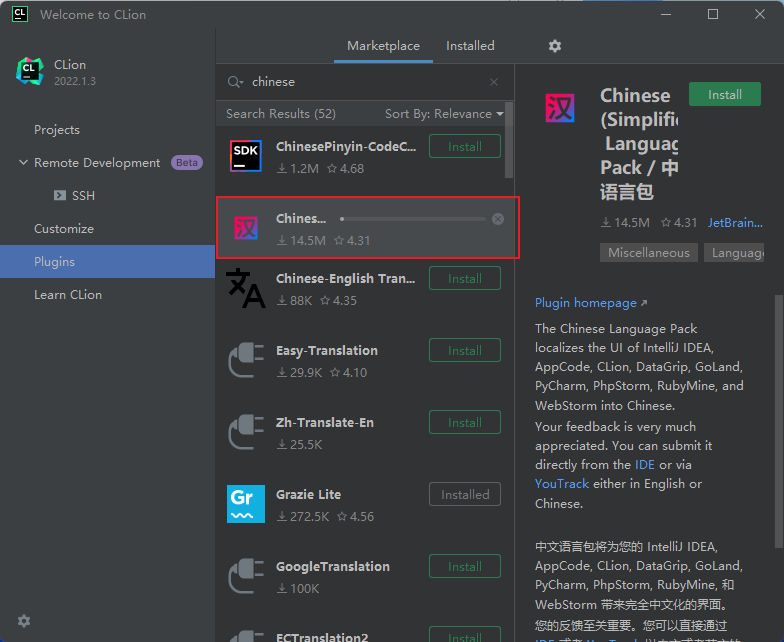Click the search magnifier icon
The image size is (784, 642).
pos(235,82)
